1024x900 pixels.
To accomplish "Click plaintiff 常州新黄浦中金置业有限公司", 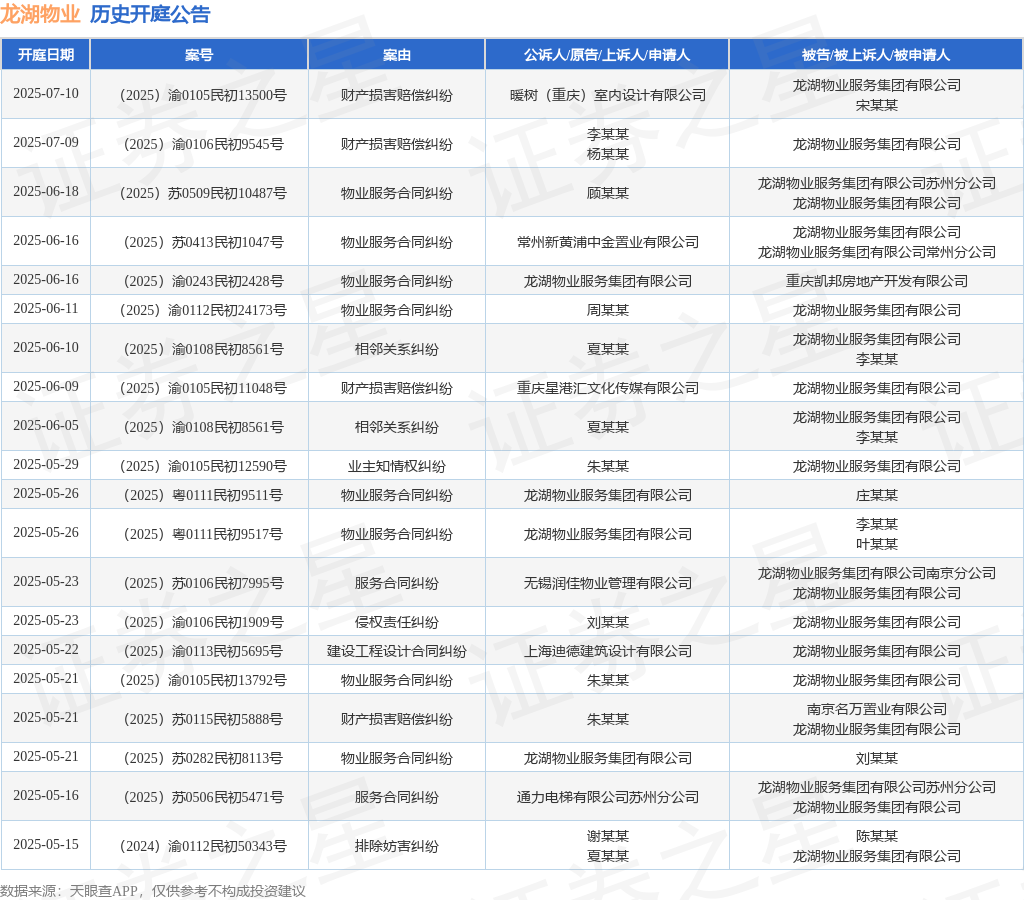I will pos(607,242).
